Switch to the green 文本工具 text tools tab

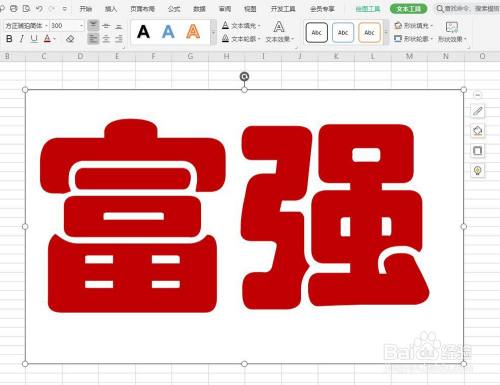pyautogui.click(x=409, y=9)
